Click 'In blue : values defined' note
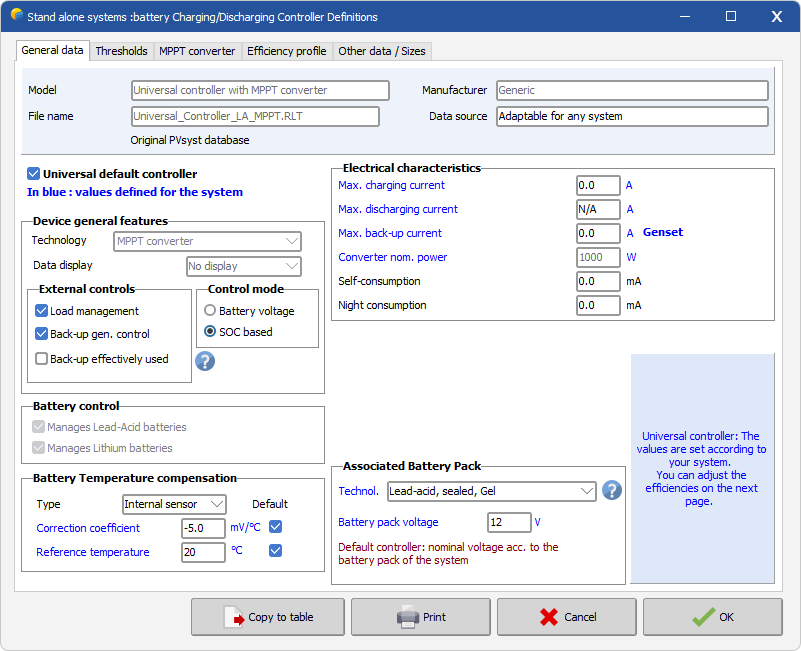Viewport: 801px width, 651px height. pos(135,192)
